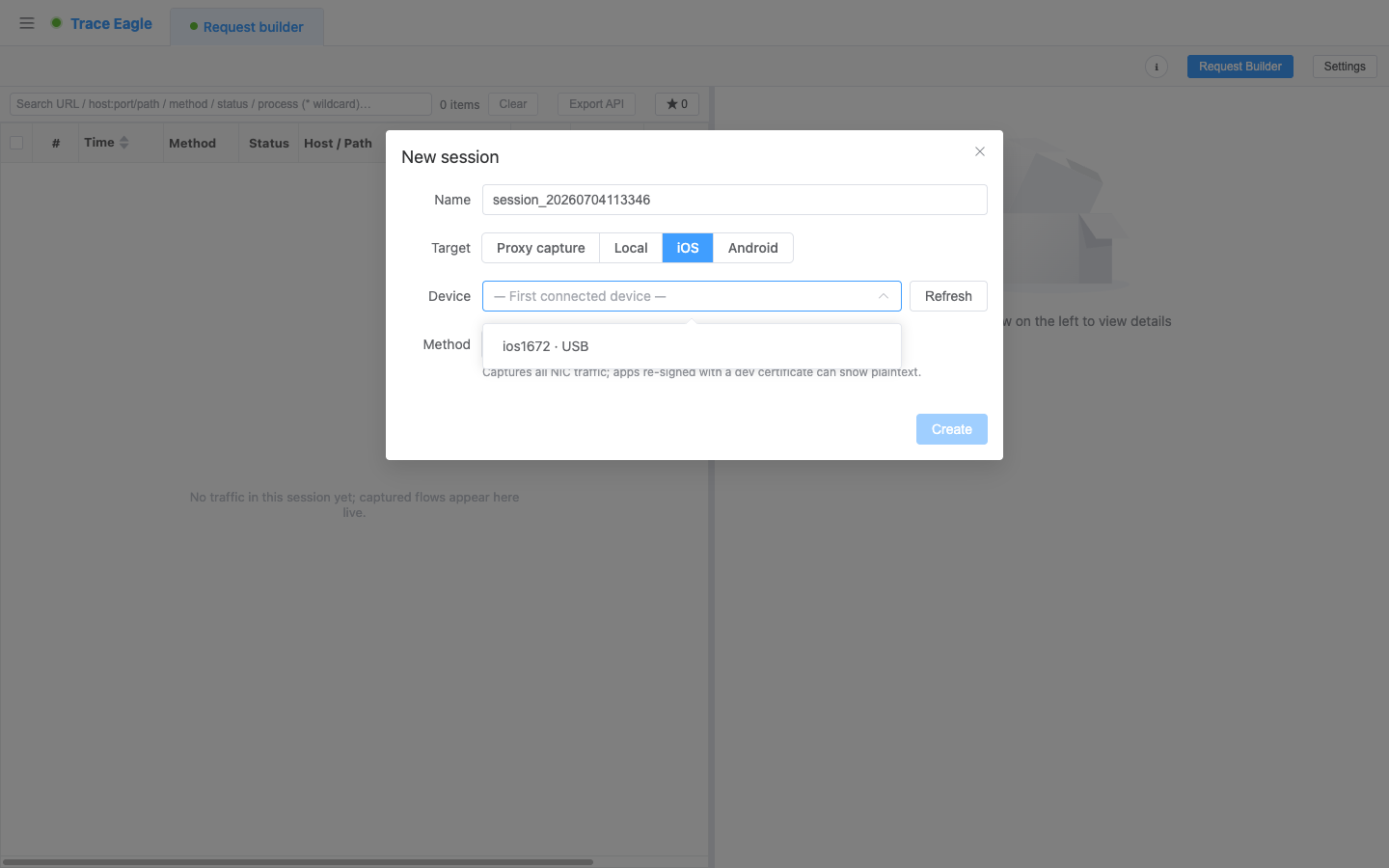Screen dimensions: 1389x868
Task: Choose iOS target
Action: click(688, 248)
